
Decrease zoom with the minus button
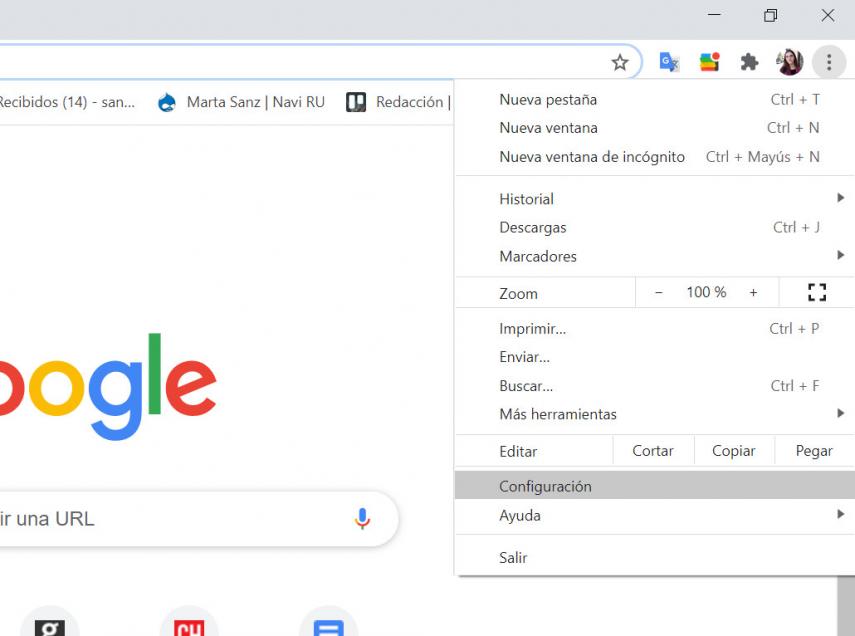[x=659, y=292]
